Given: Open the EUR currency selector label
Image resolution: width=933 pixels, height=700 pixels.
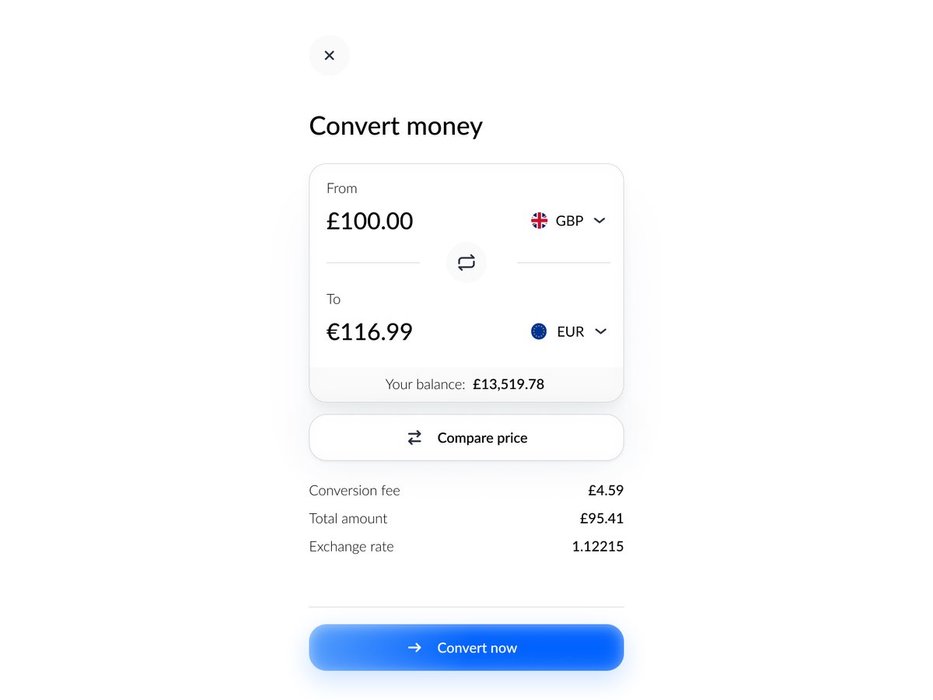Looking at the screenshot, I should pyautogui.click(x=570, y=332).
